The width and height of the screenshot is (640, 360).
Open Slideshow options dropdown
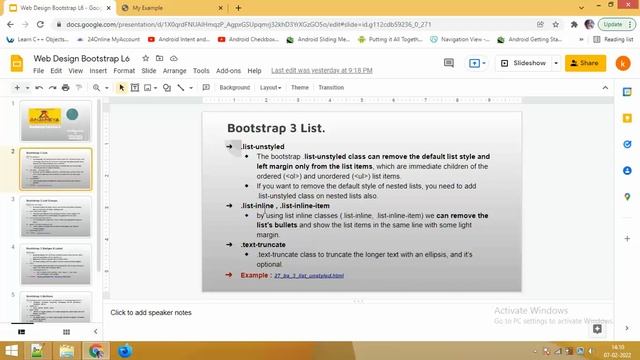(556, 63)
